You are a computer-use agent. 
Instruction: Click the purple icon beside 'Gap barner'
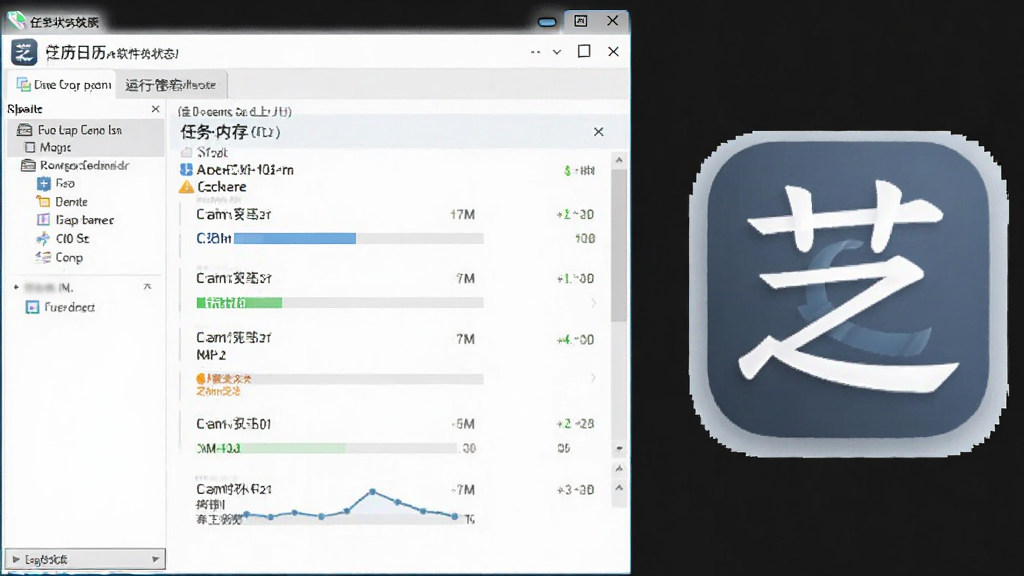pos(43,220)
